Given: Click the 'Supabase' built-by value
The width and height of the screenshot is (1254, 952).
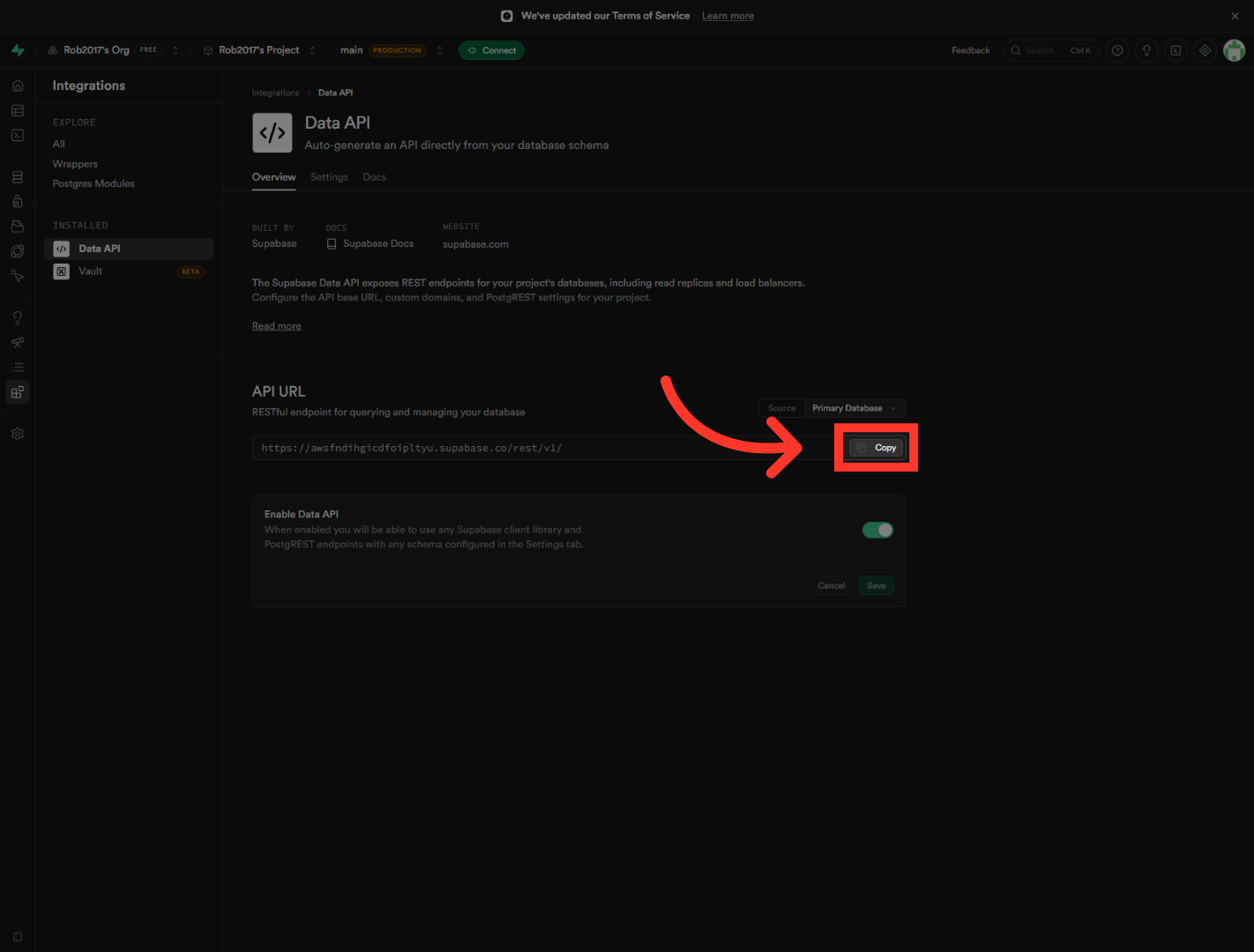Looking at the screenshot, I should point(274,243).
